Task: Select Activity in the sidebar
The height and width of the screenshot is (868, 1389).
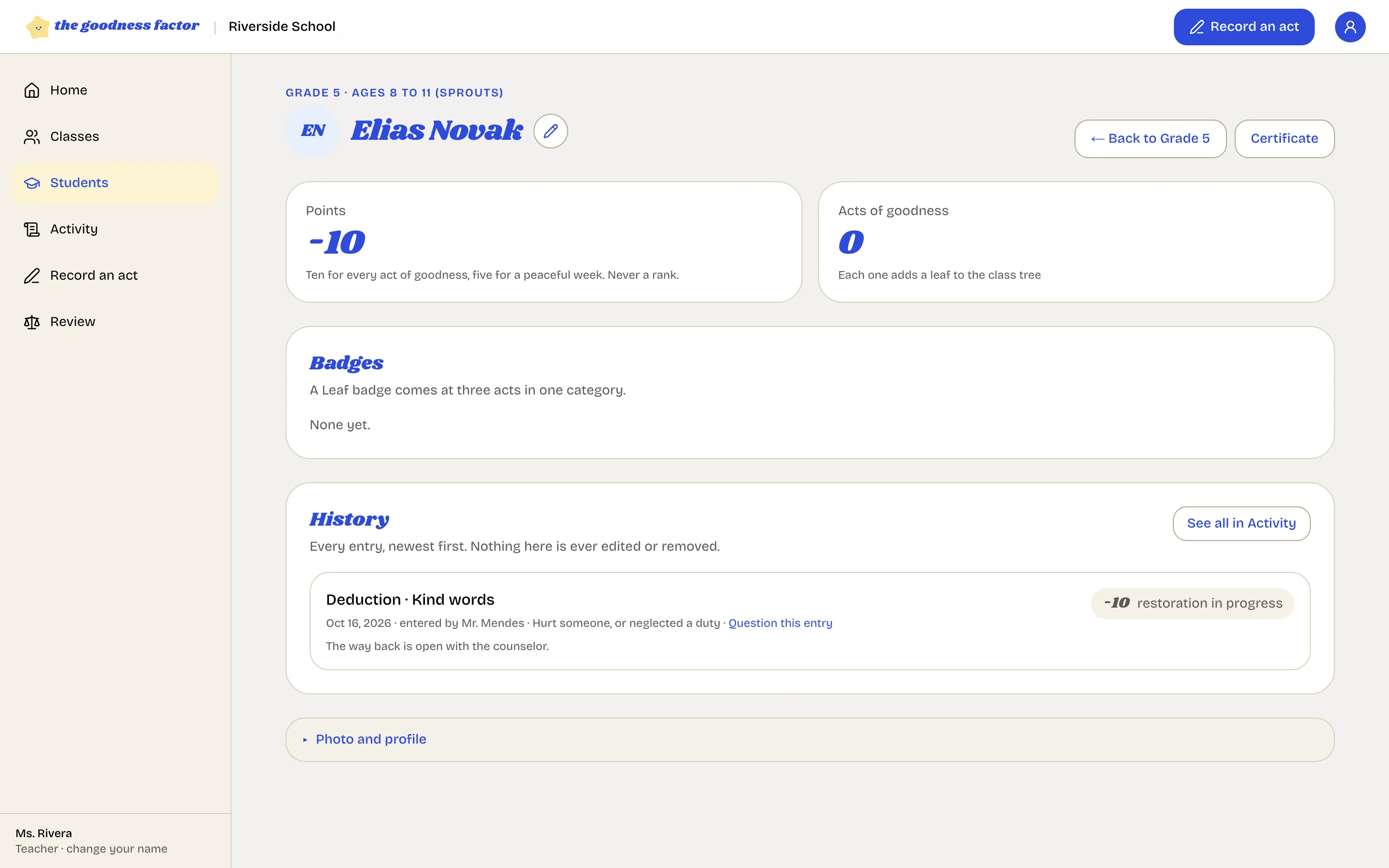Action: point(115,229)
